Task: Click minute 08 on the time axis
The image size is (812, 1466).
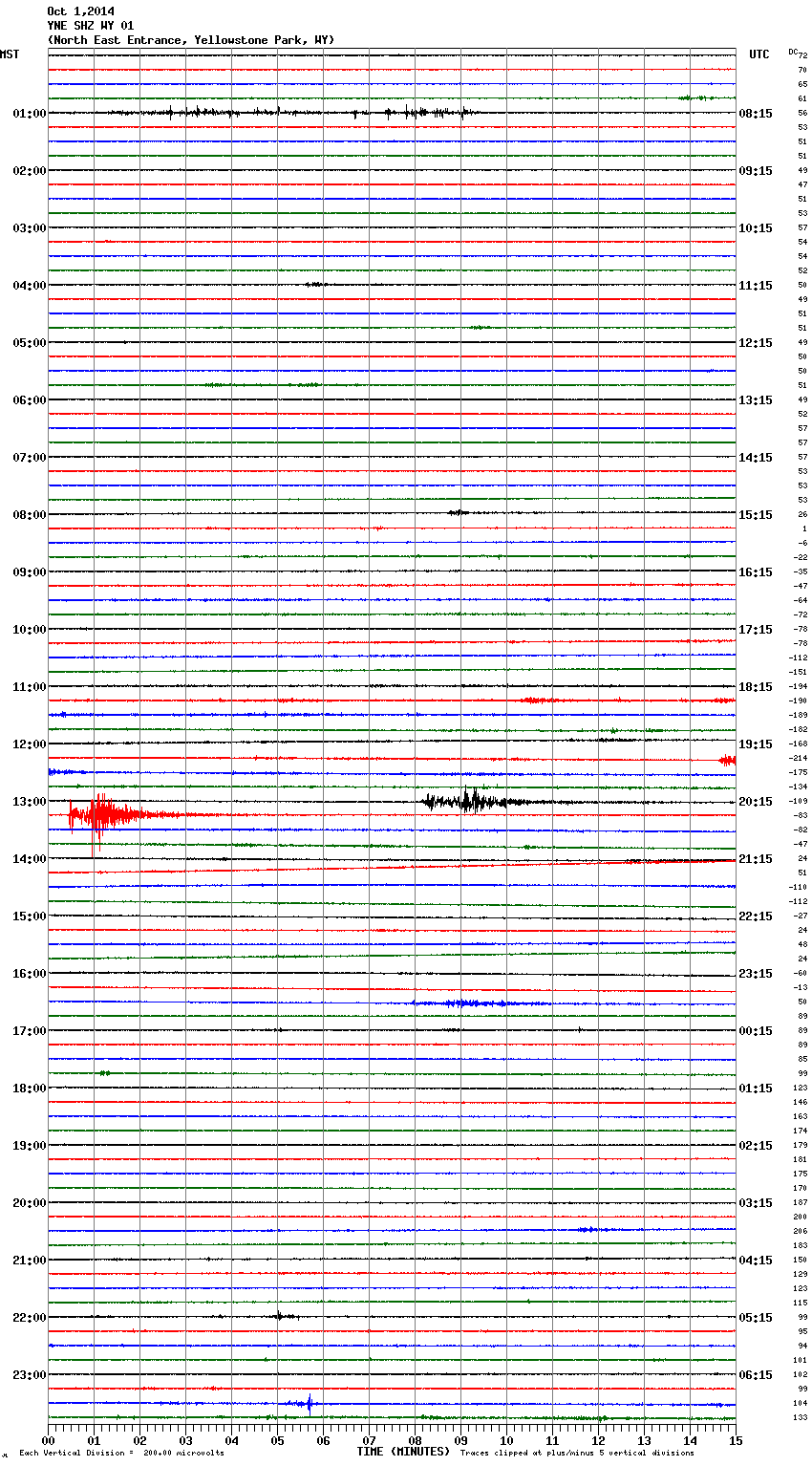Action: point(415,1440)
